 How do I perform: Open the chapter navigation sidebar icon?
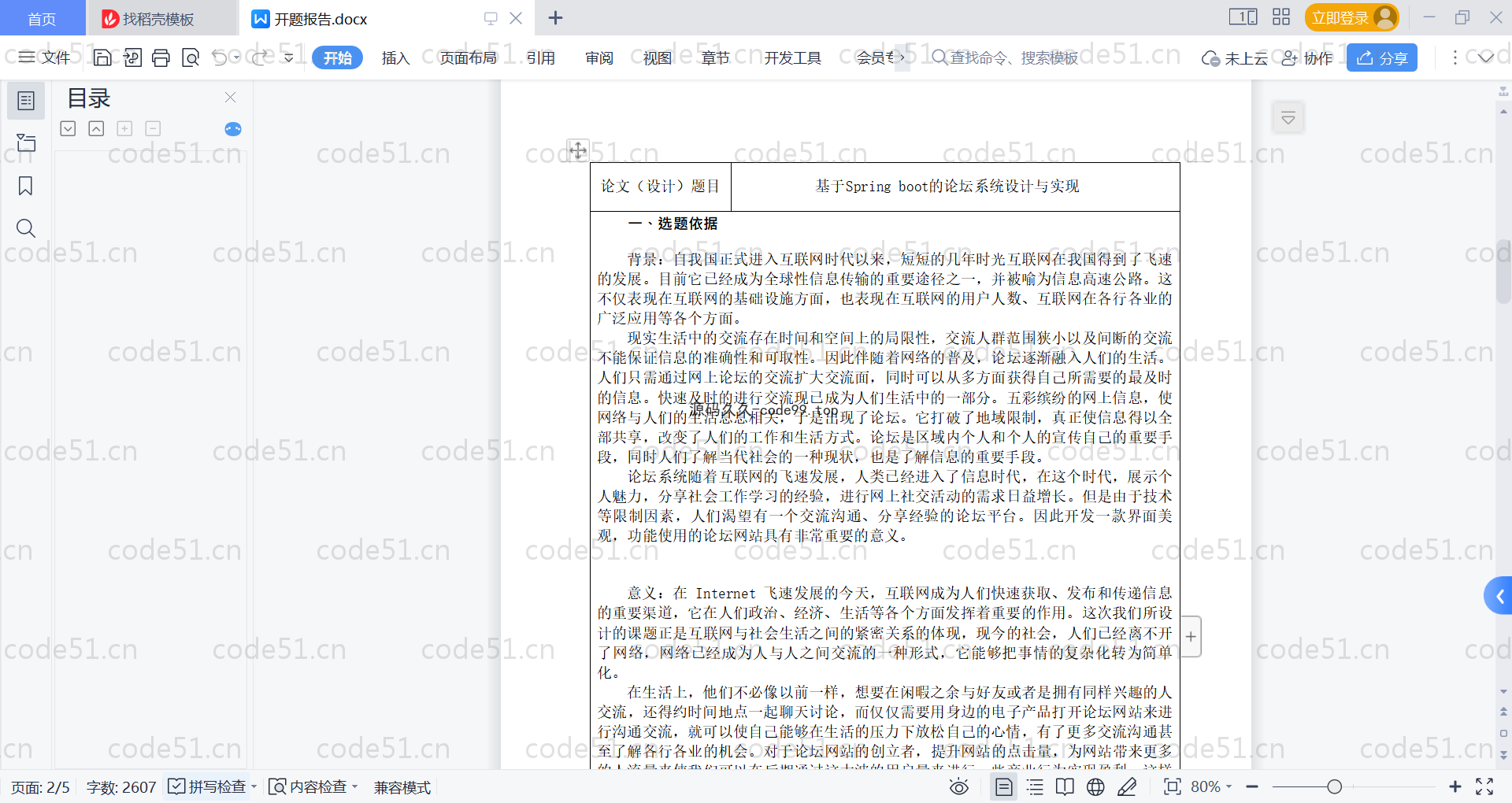pyautogui.click(x=26, y=142)
